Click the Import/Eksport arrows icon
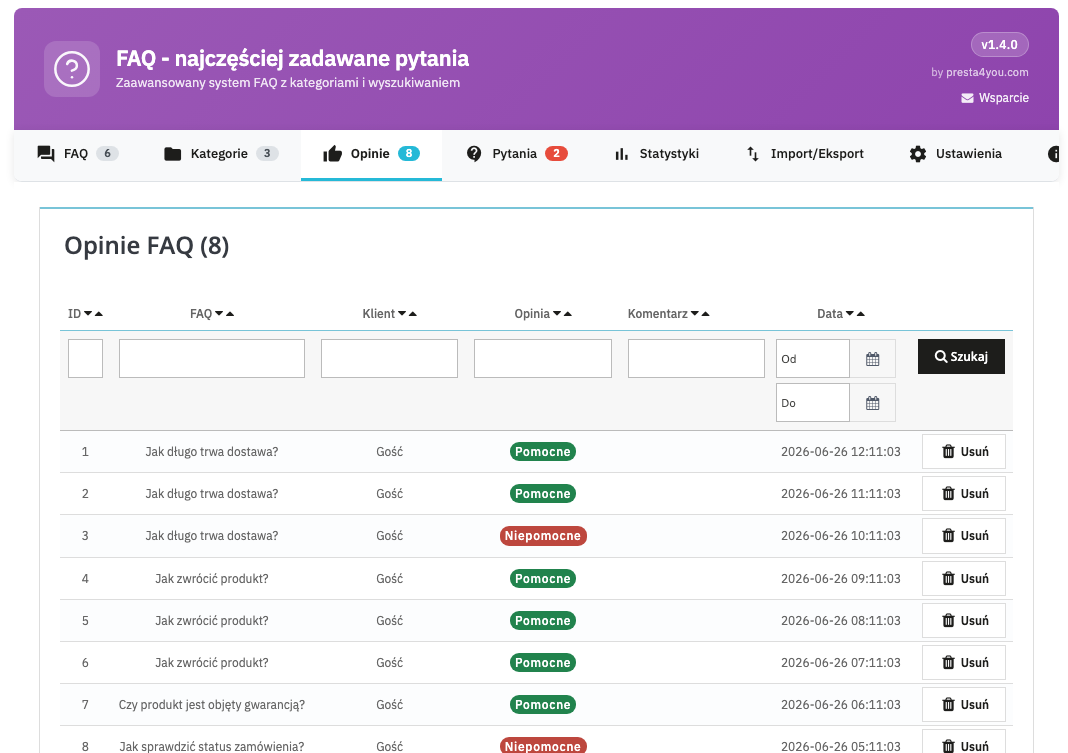This screenshot has width=1068, height=753. point(753,154)
